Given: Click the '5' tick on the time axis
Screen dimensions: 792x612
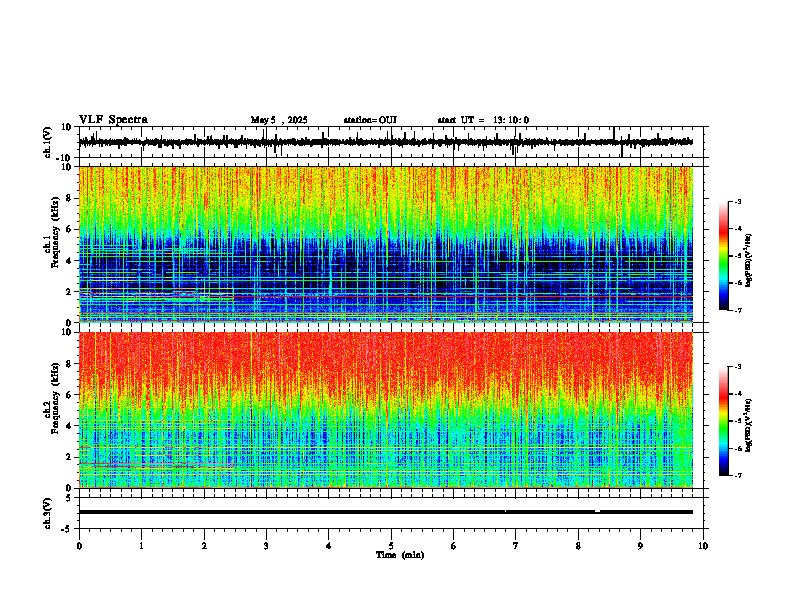Looking at the screenshot, I should tap(391, 546).
